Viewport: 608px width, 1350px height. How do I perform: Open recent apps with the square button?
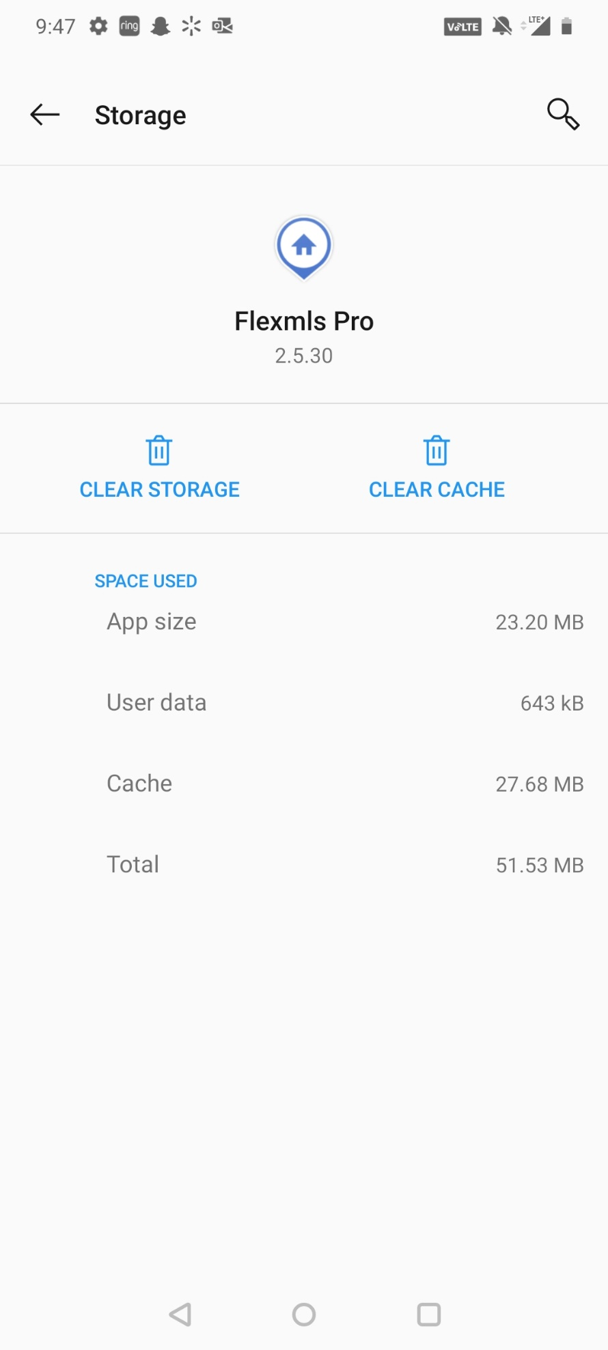click(x=429, y=1314)
